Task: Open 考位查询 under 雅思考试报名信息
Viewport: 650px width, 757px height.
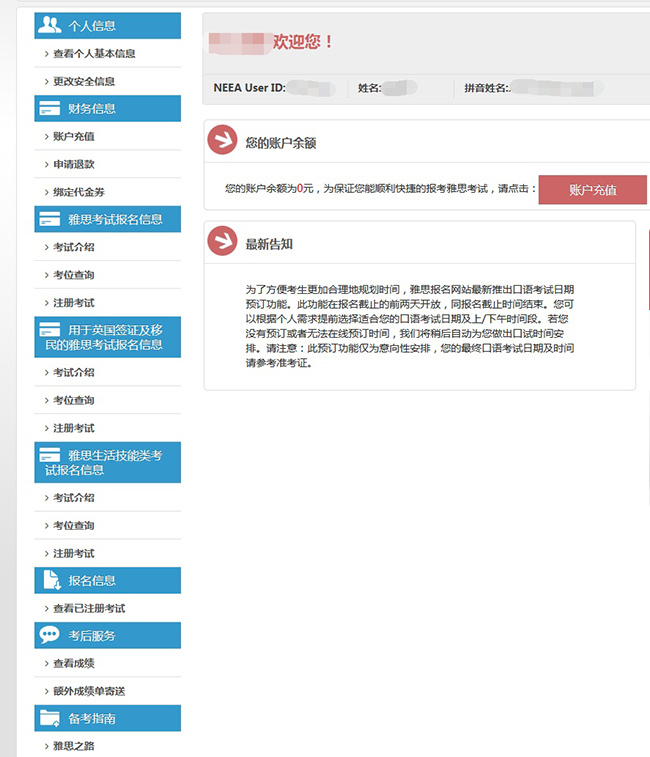Action: [x=74, y=275]
